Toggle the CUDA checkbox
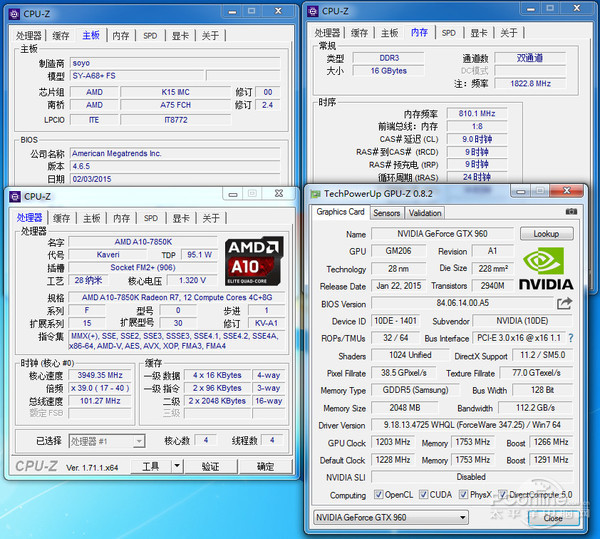This screenshot has width=600, height=539. click(422, 495)
